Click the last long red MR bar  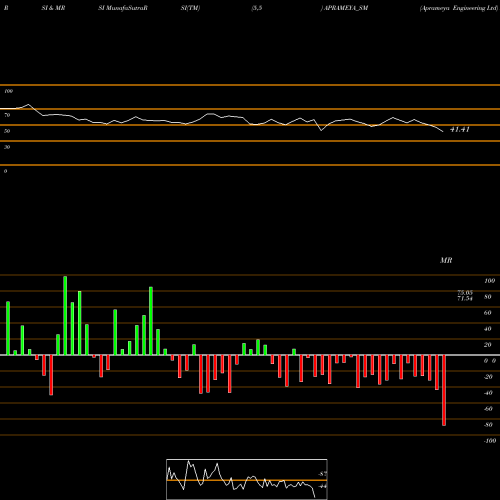coord(444,390)
